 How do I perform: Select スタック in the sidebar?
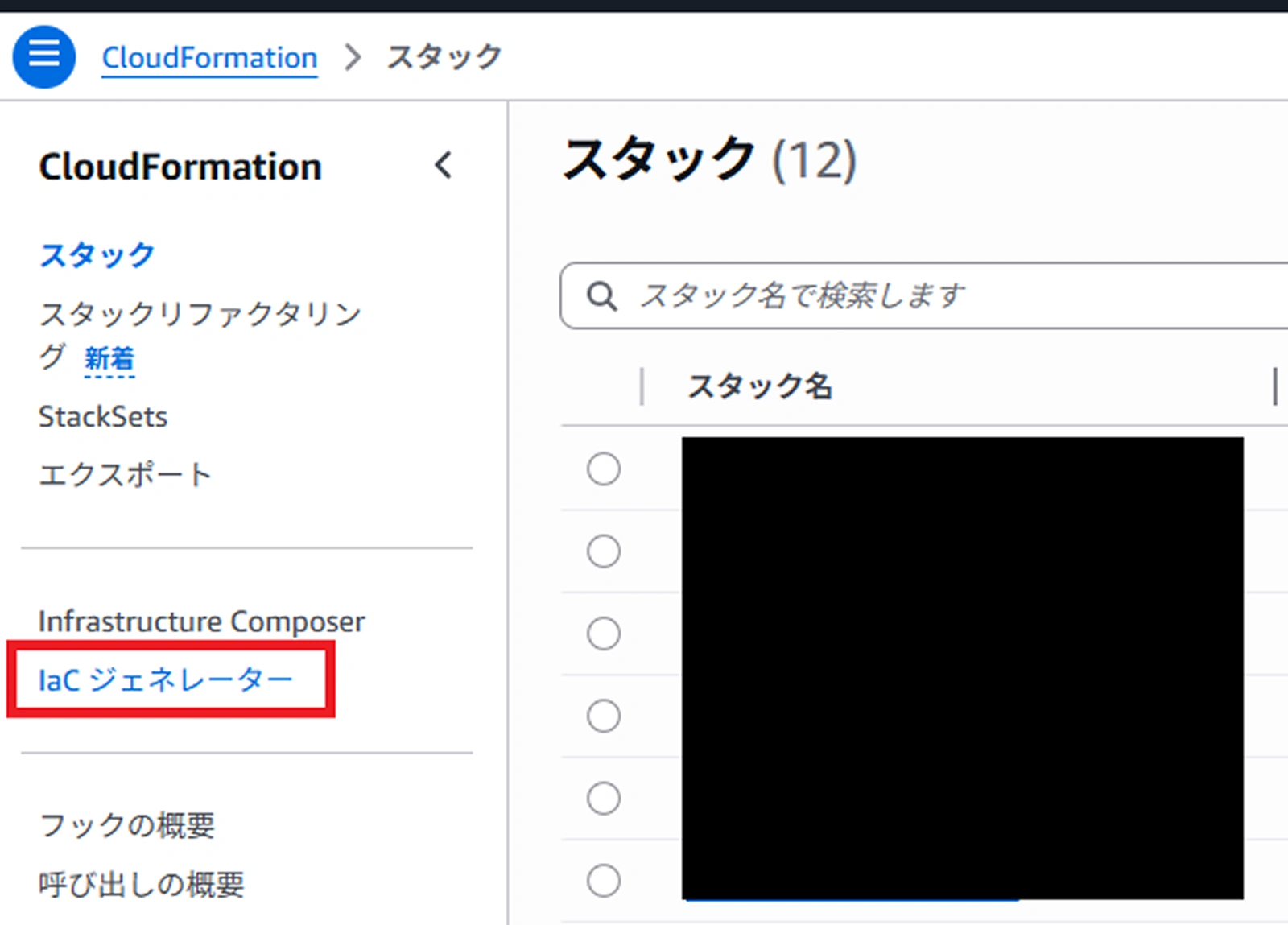click(x=97, y=255)
